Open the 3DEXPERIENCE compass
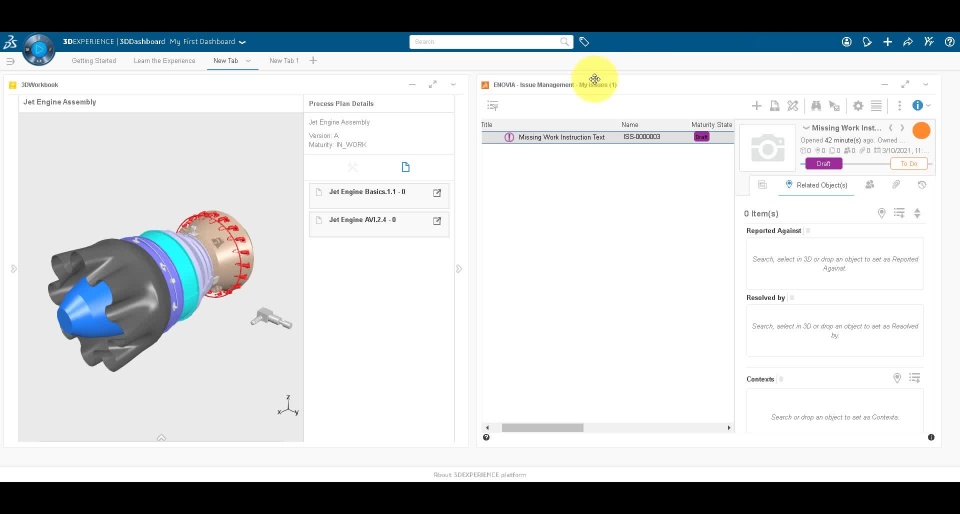The width and height of the screenshot is (960, 514). [39, 50]
